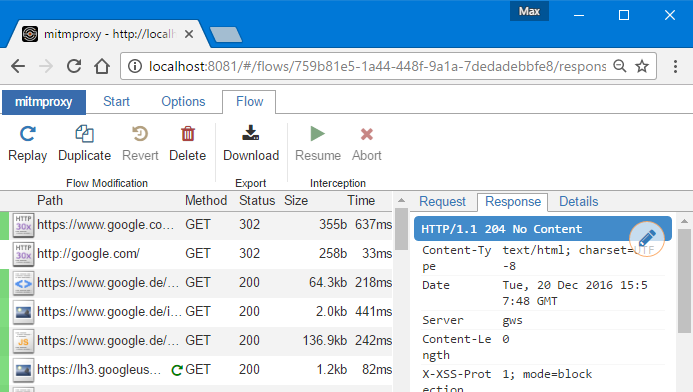Select the Flow tab
Screen dimensions: 693x392
(x=249, y=102)
